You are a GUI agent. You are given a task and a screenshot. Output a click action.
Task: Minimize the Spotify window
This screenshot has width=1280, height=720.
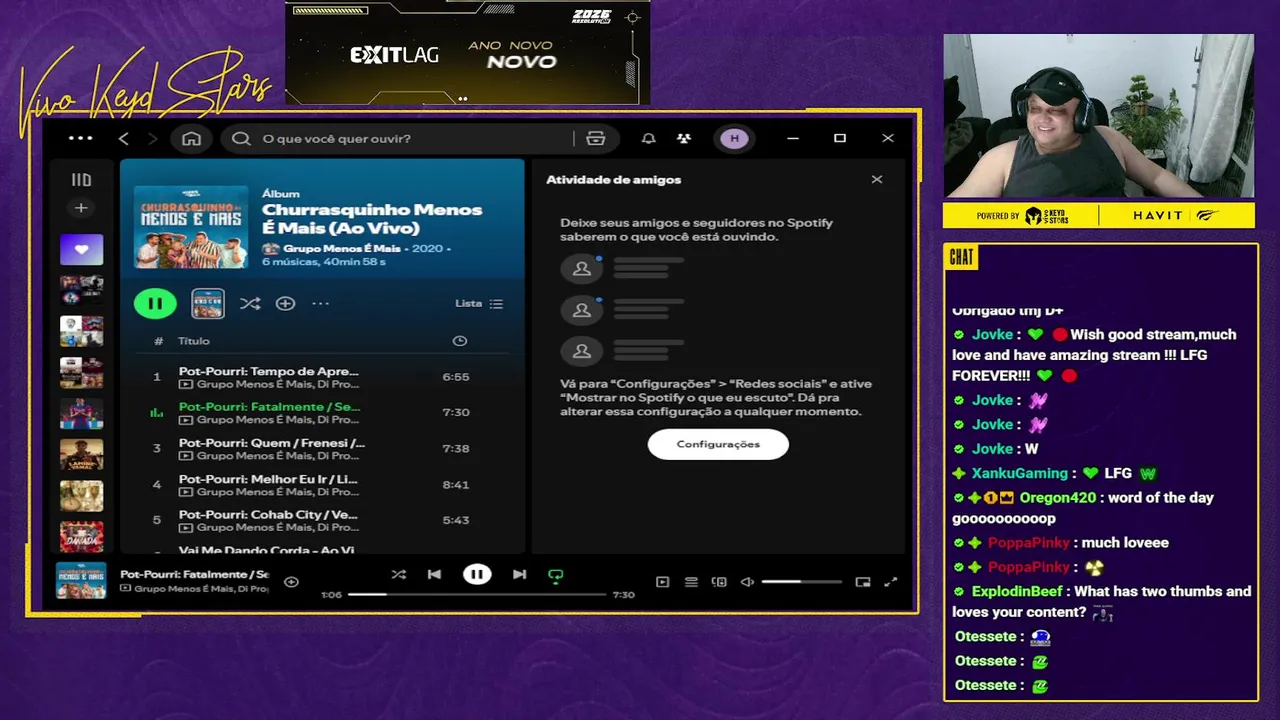point(793,138)
